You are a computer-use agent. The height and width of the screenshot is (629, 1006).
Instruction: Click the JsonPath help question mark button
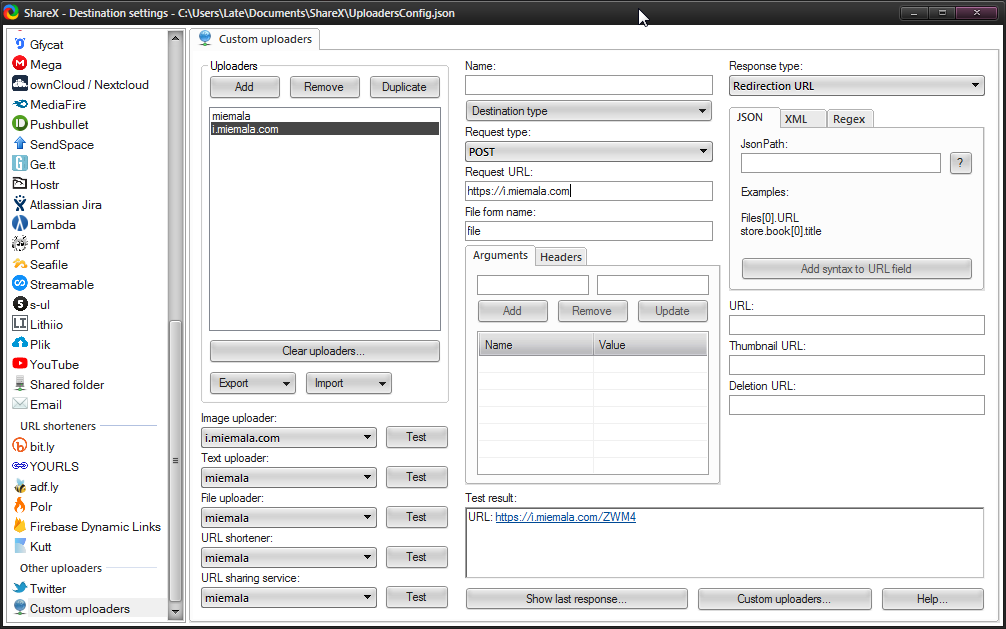[960, 163]
